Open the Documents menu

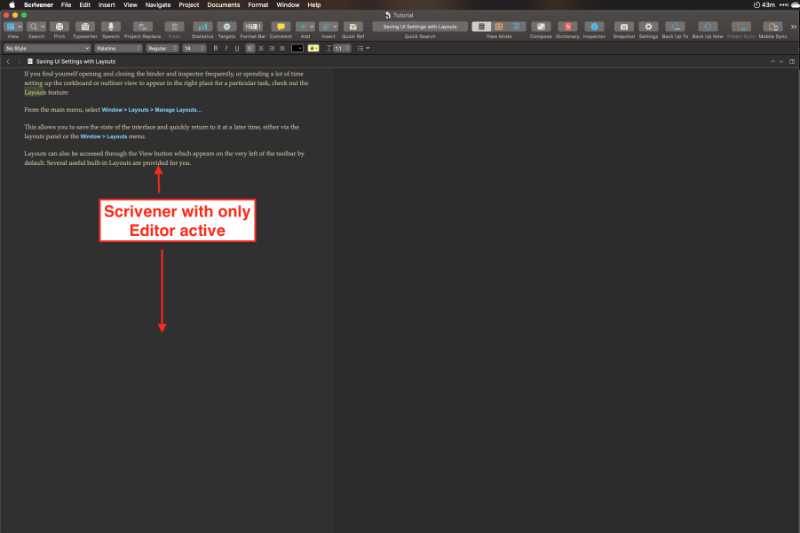pos(223,5)
